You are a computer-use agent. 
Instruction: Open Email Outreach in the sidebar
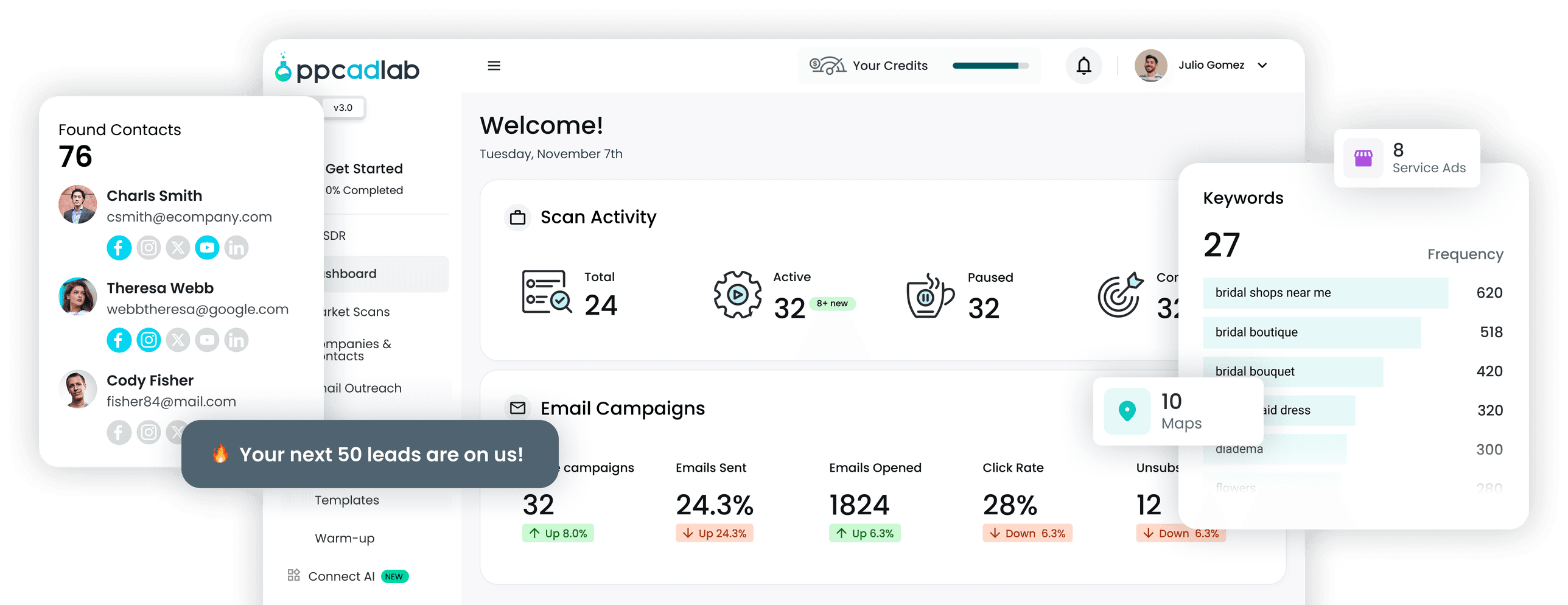point(362,388)
